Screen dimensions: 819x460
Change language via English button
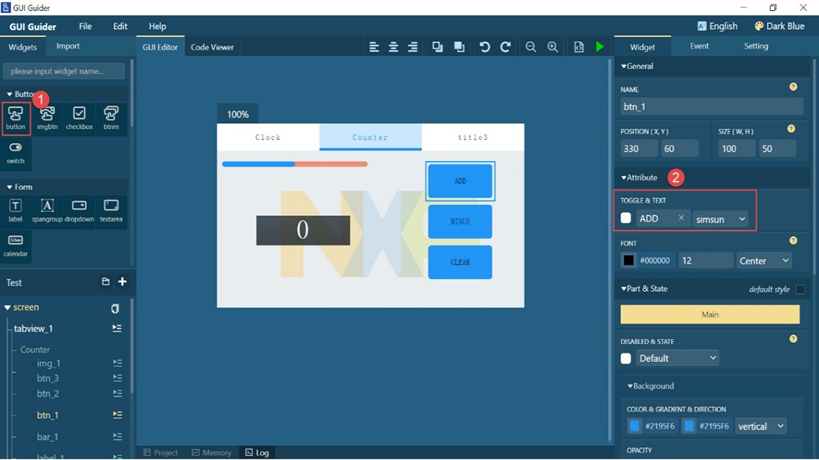point(718,26)
